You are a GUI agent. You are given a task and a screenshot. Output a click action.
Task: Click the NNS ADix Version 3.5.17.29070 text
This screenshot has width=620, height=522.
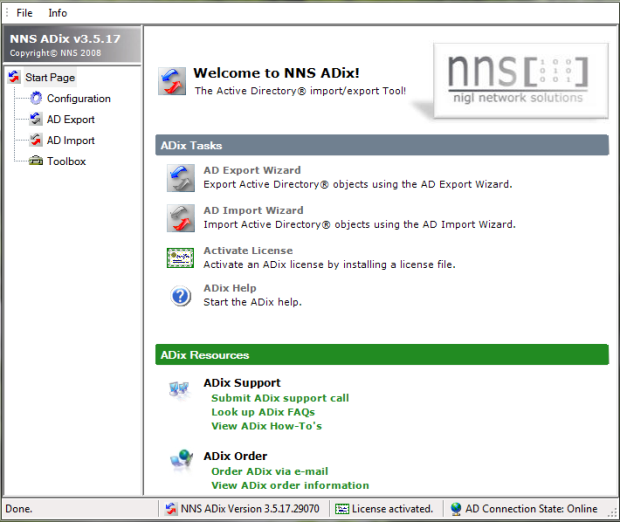(x=250, y=509)
